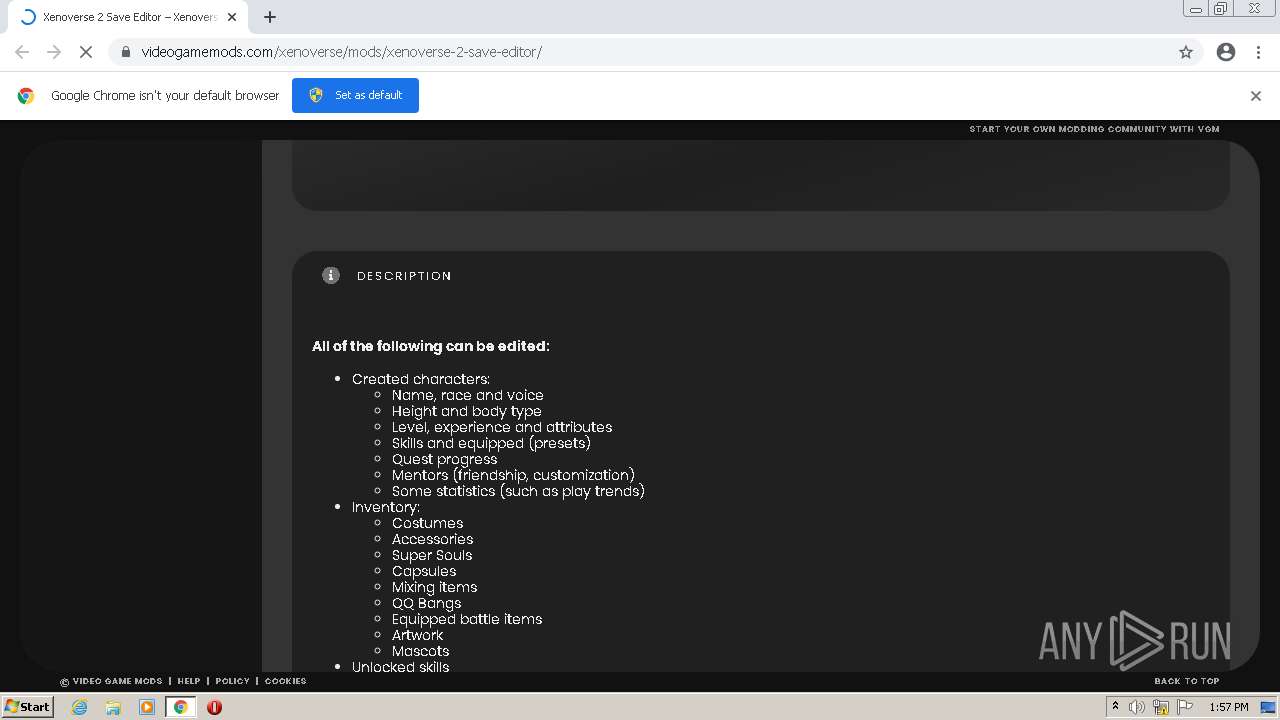Switch to Chrome taskbar icon
The image size is (1280, 720).
[x=181, y=707]
